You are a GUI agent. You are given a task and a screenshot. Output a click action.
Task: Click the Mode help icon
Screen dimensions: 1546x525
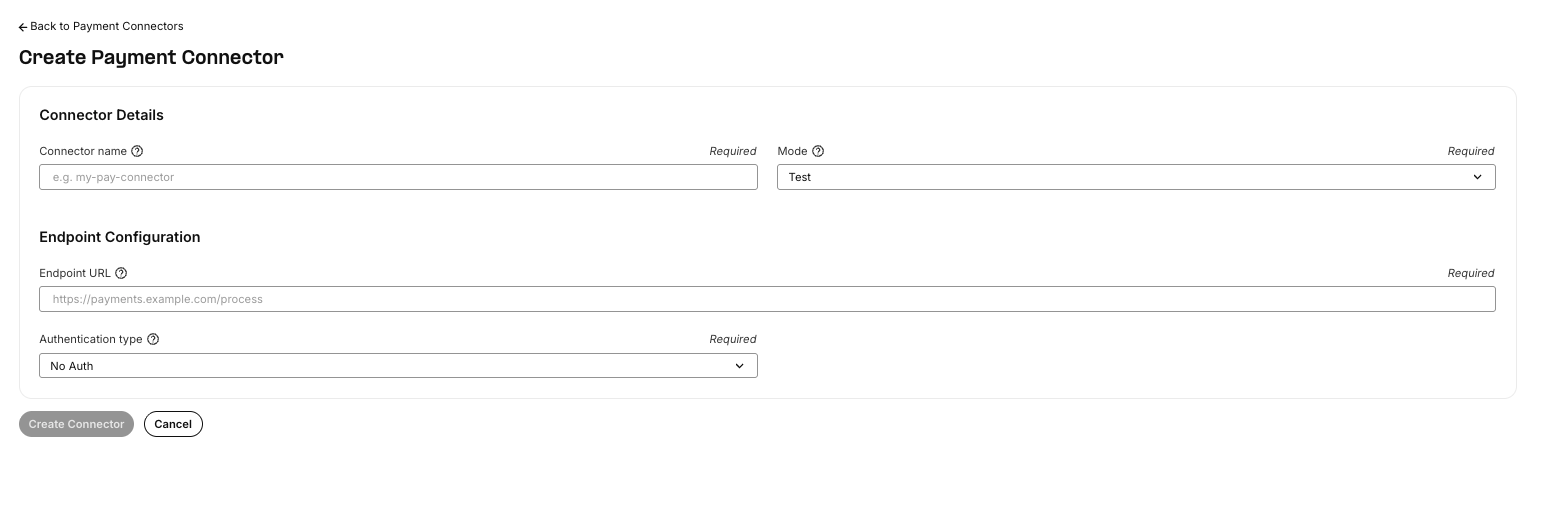click(x=818, y=151)
